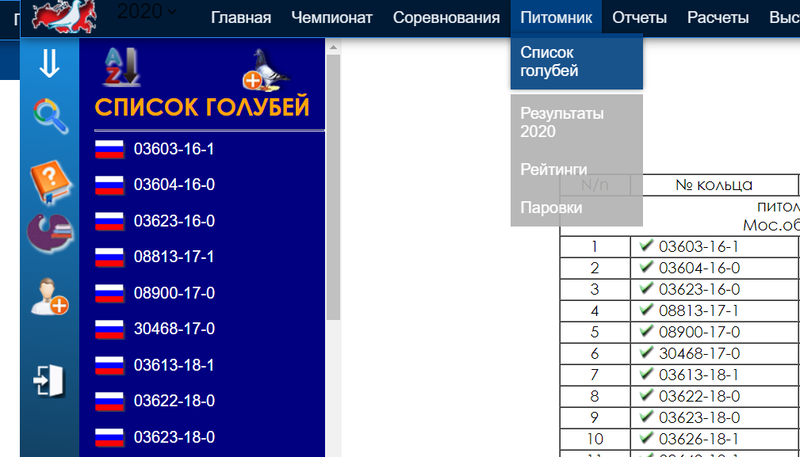Open pigeon 03613-18-1 in the list
800x457 pixels.
(x=174, y=366)
